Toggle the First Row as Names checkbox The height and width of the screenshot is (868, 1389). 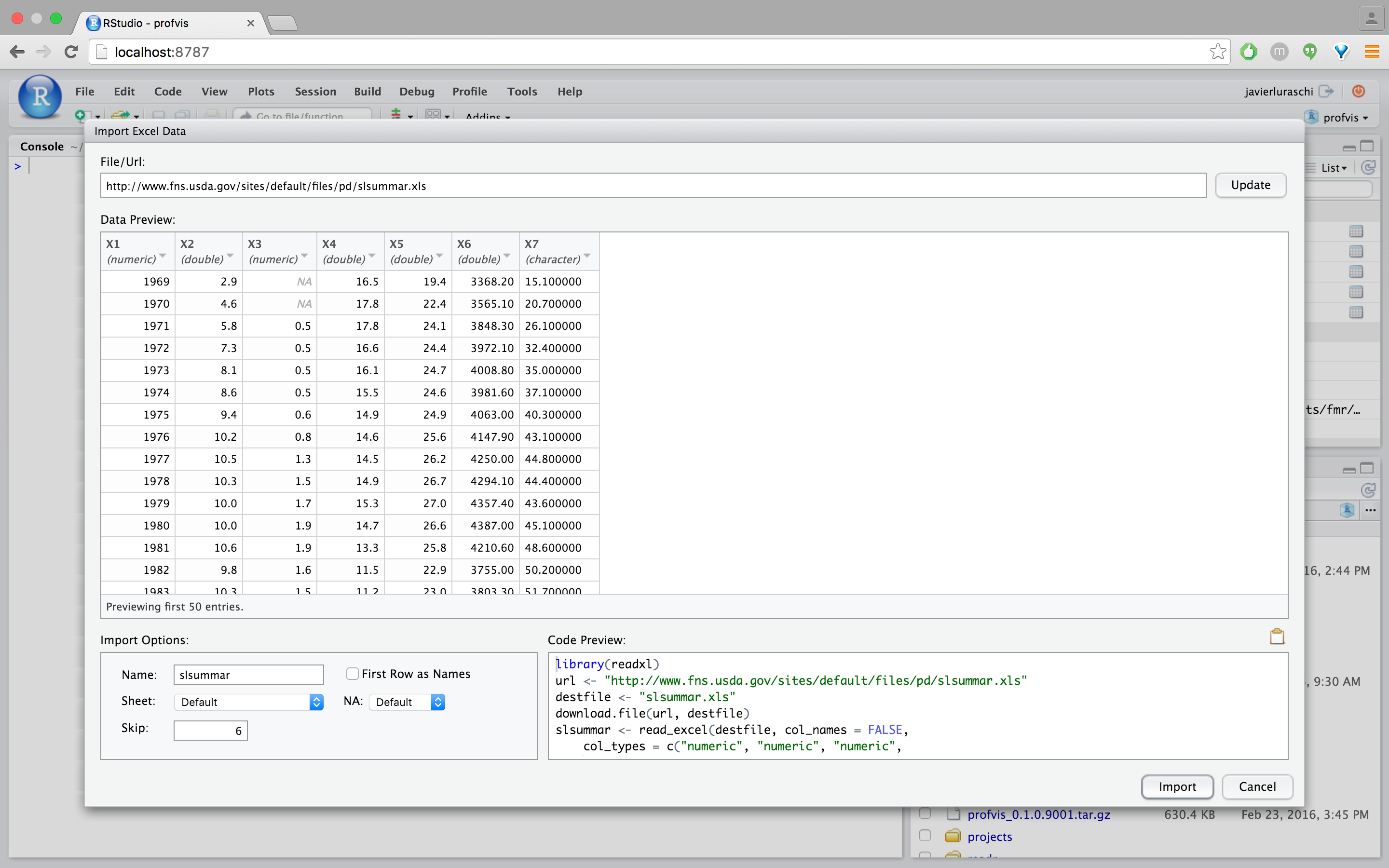351,673
